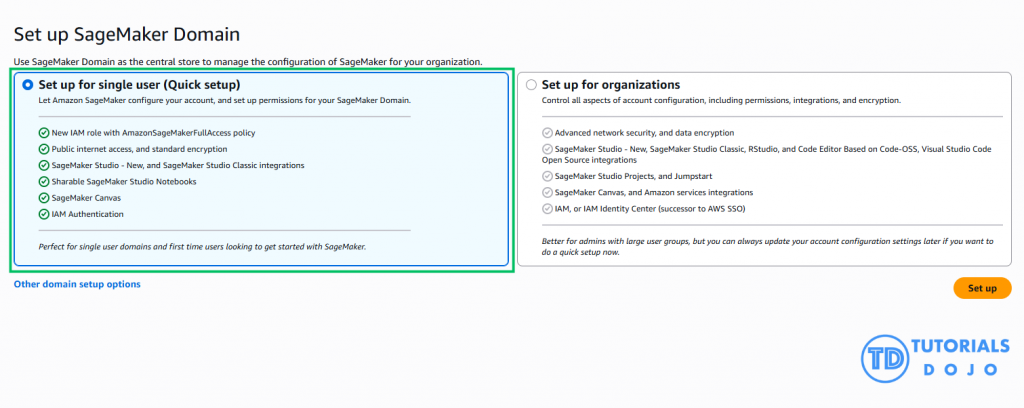
Task: Click green checkmark beside IAM Authentication
Action: (x=43, y=214)
